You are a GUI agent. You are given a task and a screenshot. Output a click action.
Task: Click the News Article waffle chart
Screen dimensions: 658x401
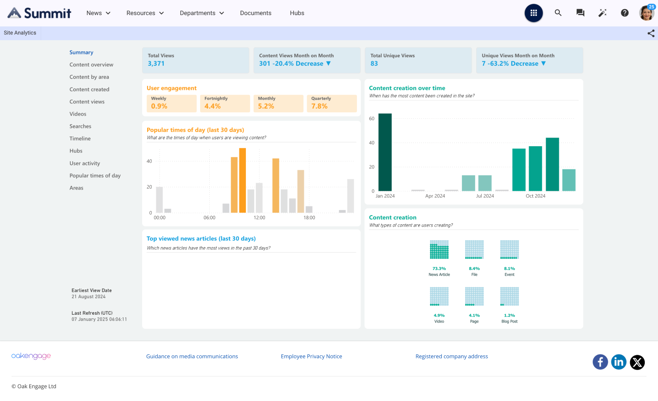[439, 250]
